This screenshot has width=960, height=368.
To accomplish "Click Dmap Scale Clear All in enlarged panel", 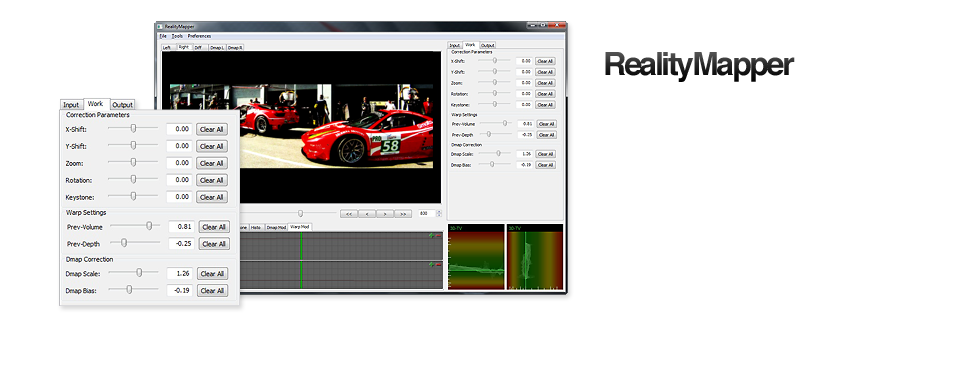I will point(212,274).
